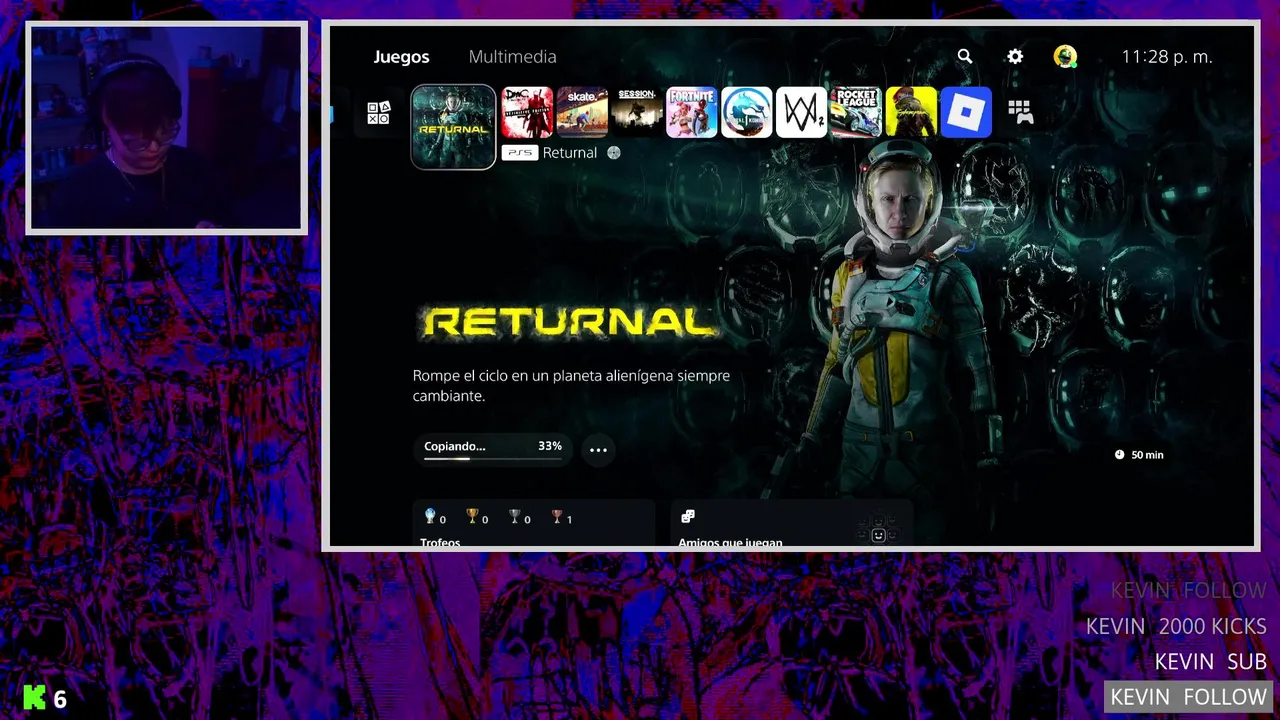The width and height of the screenshot is (1280, 720).
Task: Select the Cyberpunk 2077 yellow tile
Action: pos(912,112)
